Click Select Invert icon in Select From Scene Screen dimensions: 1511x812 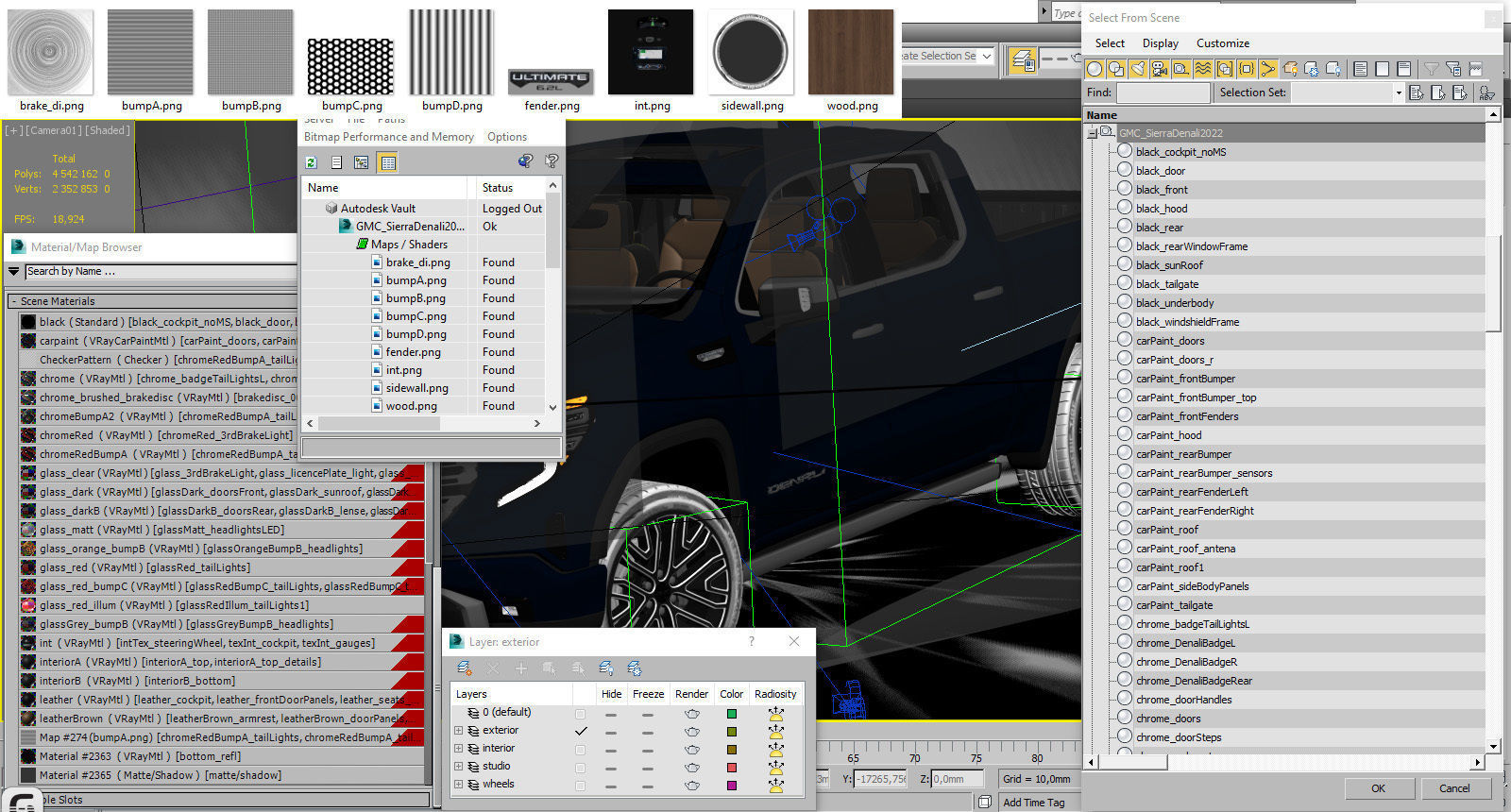tap(1404, 68)
